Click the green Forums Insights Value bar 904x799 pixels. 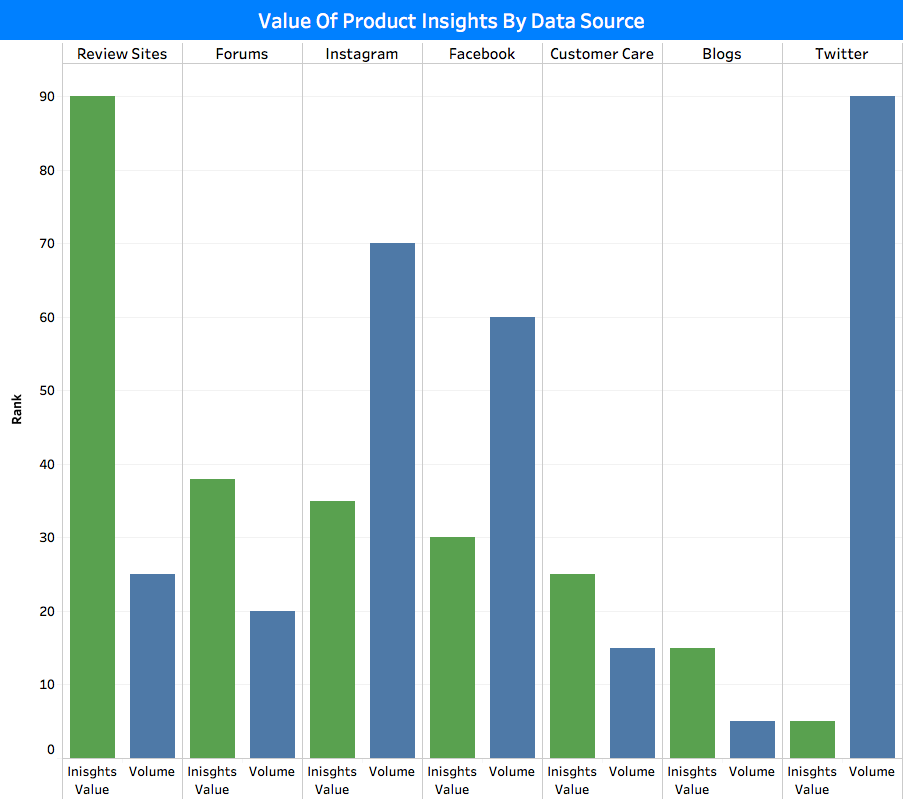212,618
